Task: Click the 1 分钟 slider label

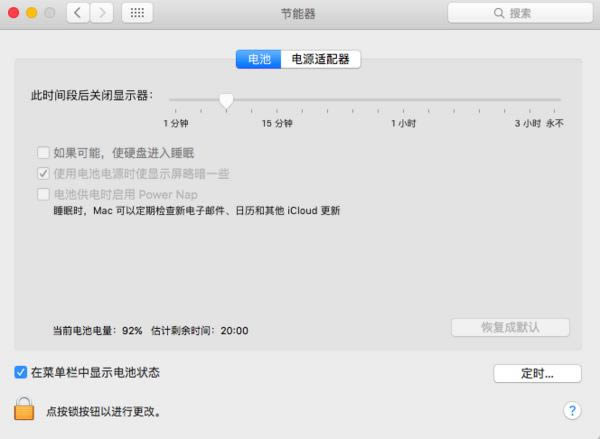Action: (176, 123)
